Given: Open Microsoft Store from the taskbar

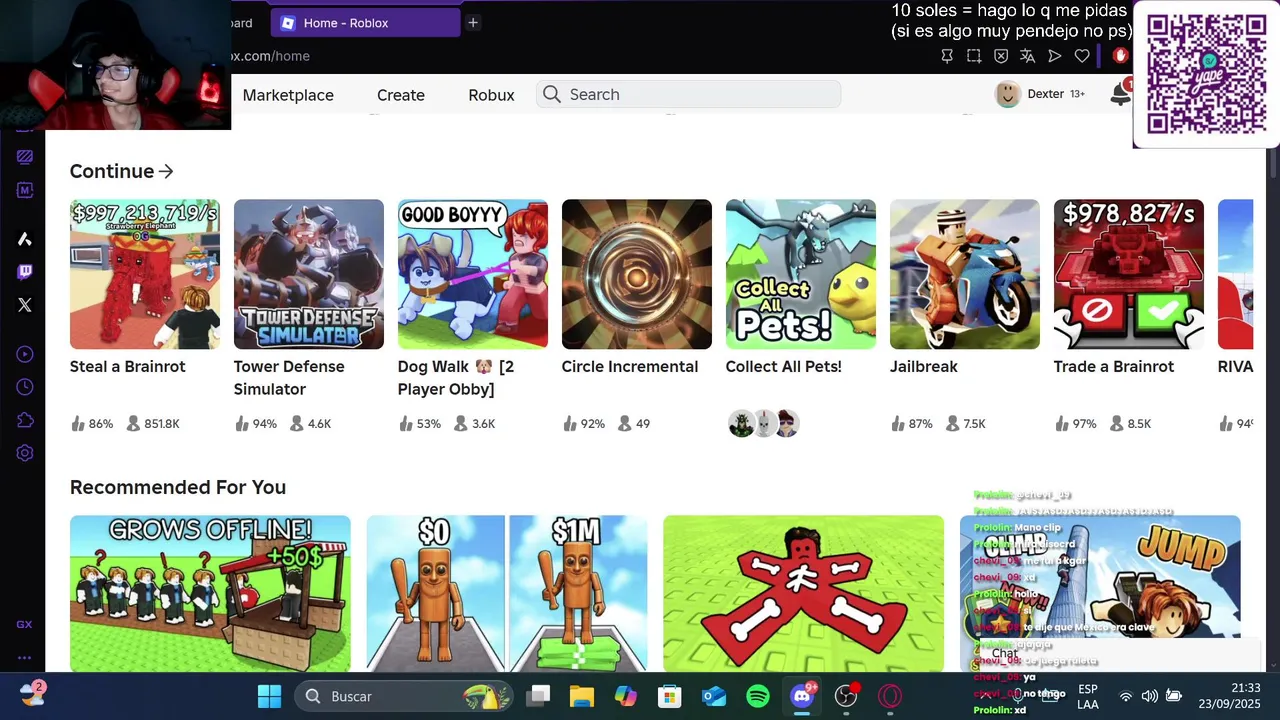Looking at the screenshot, I should [670, 696].
